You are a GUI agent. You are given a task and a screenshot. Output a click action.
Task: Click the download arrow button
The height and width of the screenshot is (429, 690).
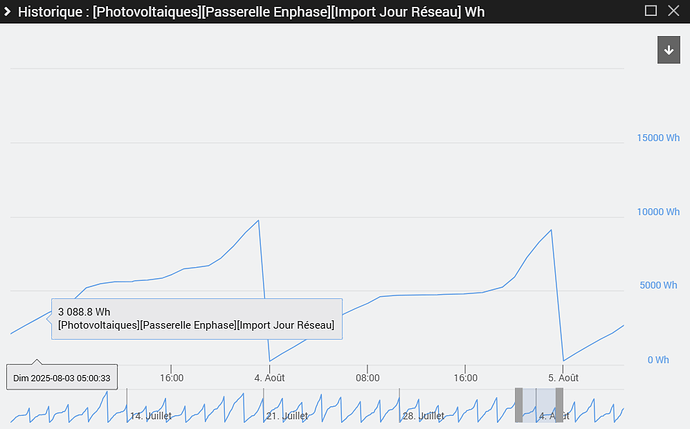(x=668, y=50)
